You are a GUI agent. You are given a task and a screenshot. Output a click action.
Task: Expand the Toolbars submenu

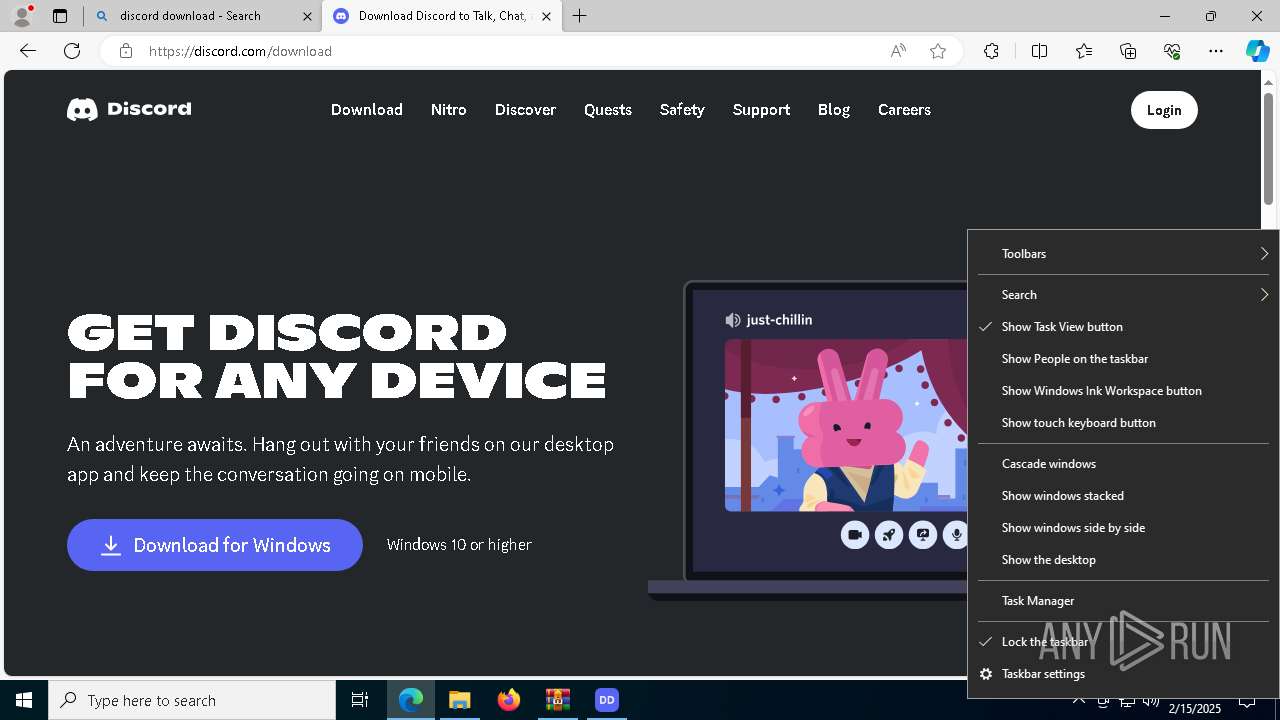(1123, 254)
